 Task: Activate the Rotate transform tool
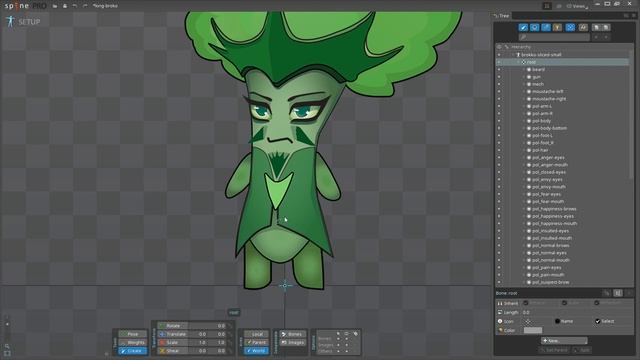coord(173,326)
